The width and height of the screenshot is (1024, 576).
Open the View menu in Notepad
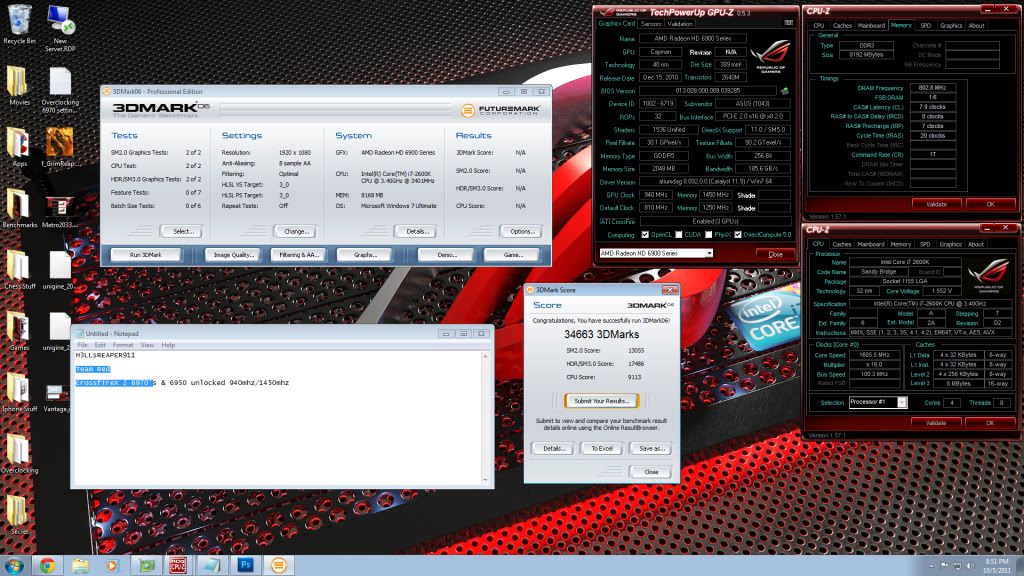click(148, 345)
